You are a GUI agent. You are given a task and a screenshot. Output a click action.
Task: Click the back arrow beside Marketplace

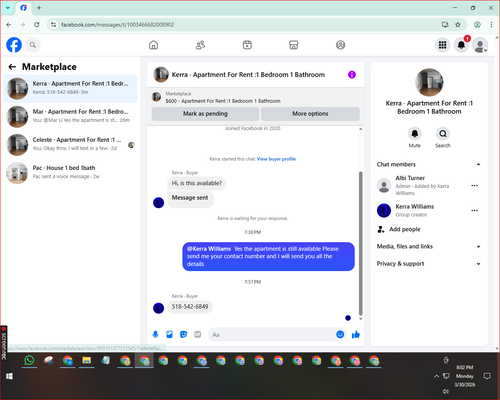pyautogui.click(x=12, y=67)
